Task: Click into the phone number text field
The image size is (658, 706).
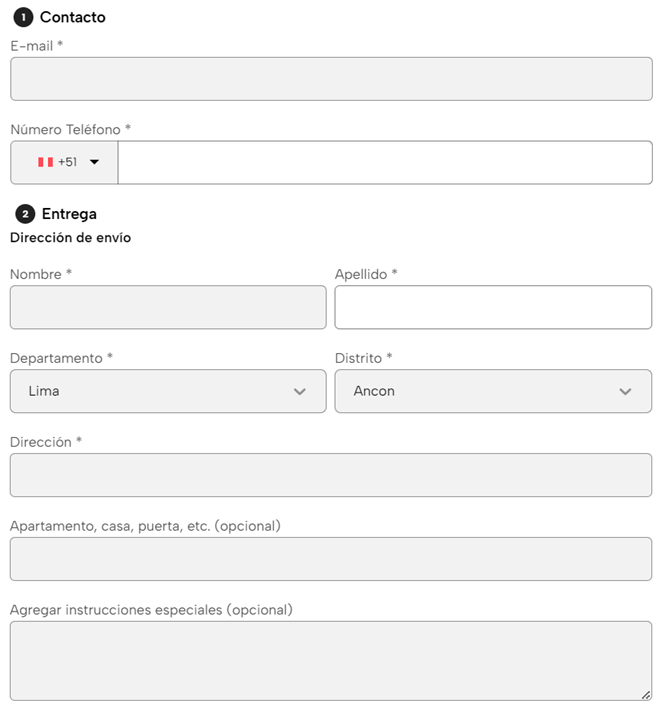Action: pos(384,162)
